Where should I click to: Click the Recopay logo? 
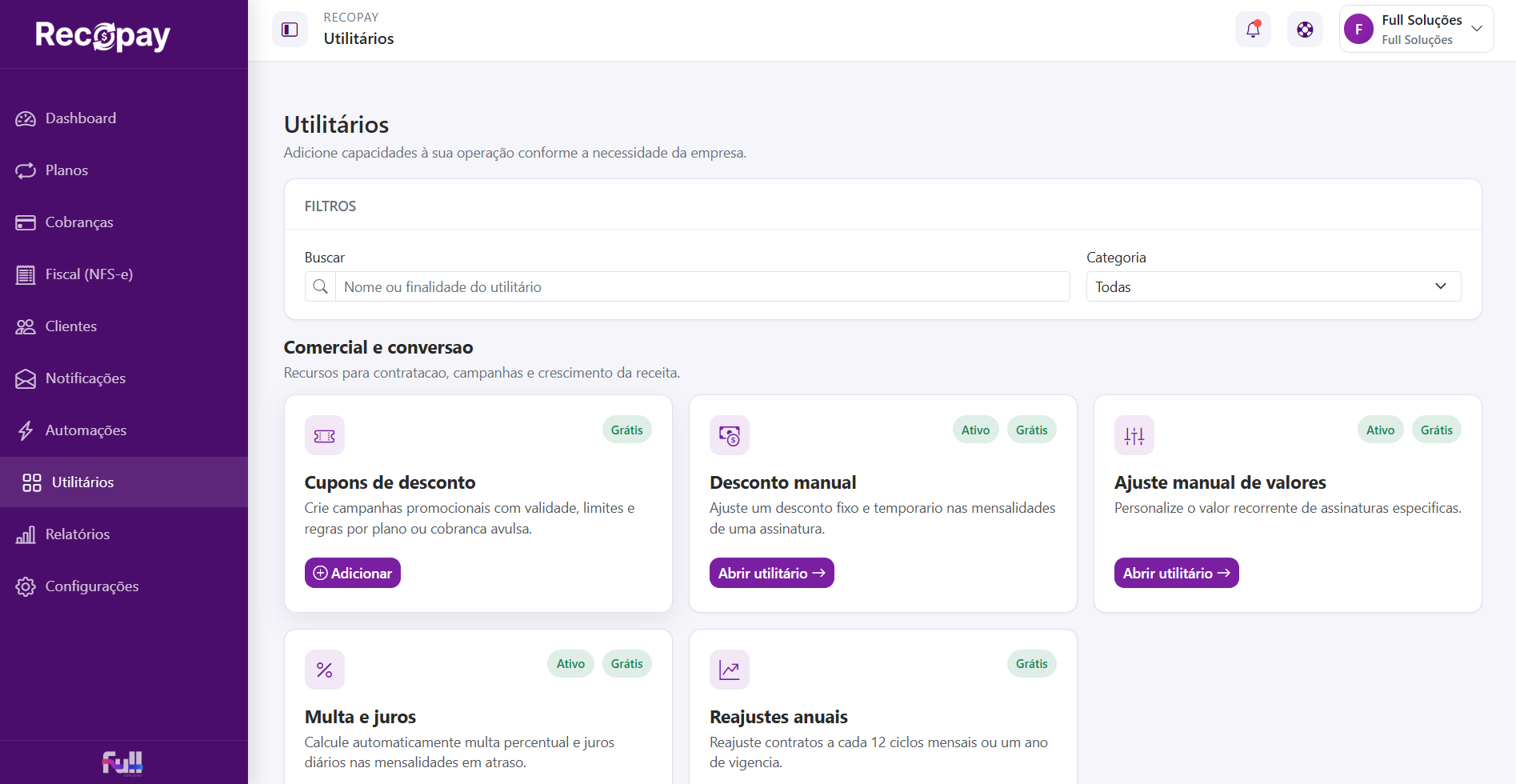point(102,35)
